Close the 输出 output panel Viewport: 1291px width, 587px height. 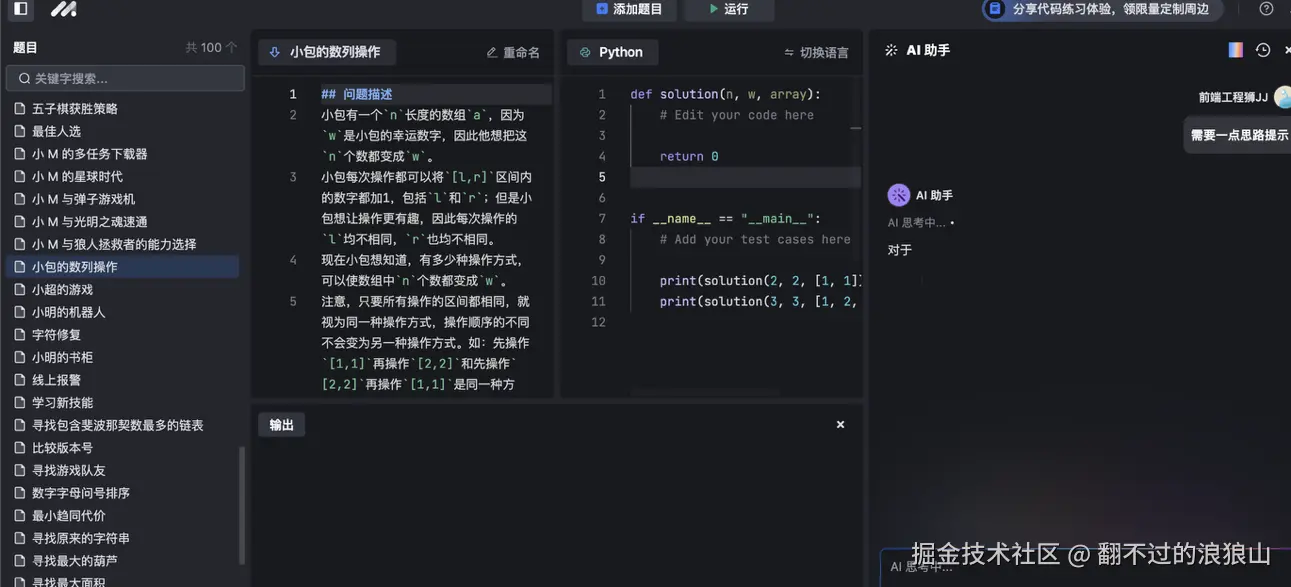pyautogui.click(x=839, y=424)
